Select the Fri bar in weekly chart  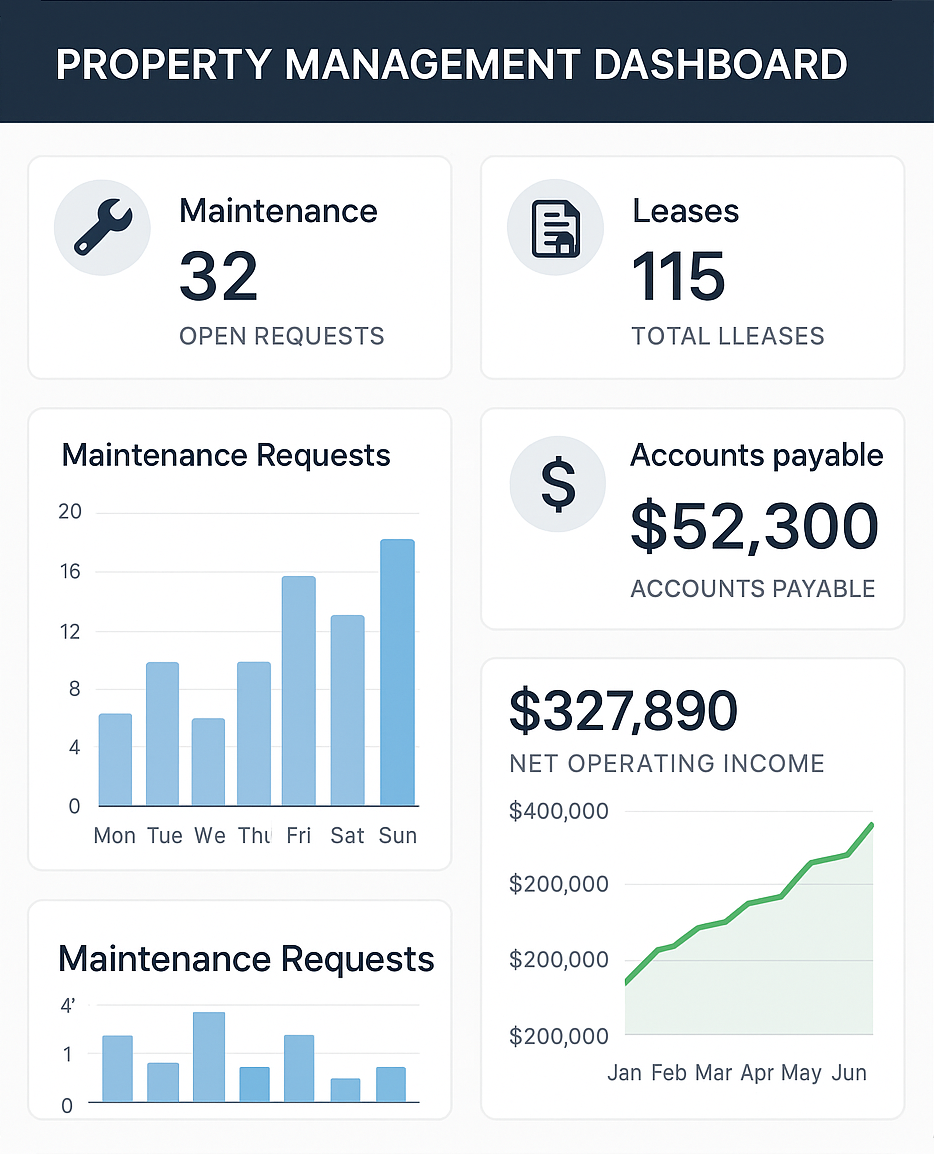point(299,691)
